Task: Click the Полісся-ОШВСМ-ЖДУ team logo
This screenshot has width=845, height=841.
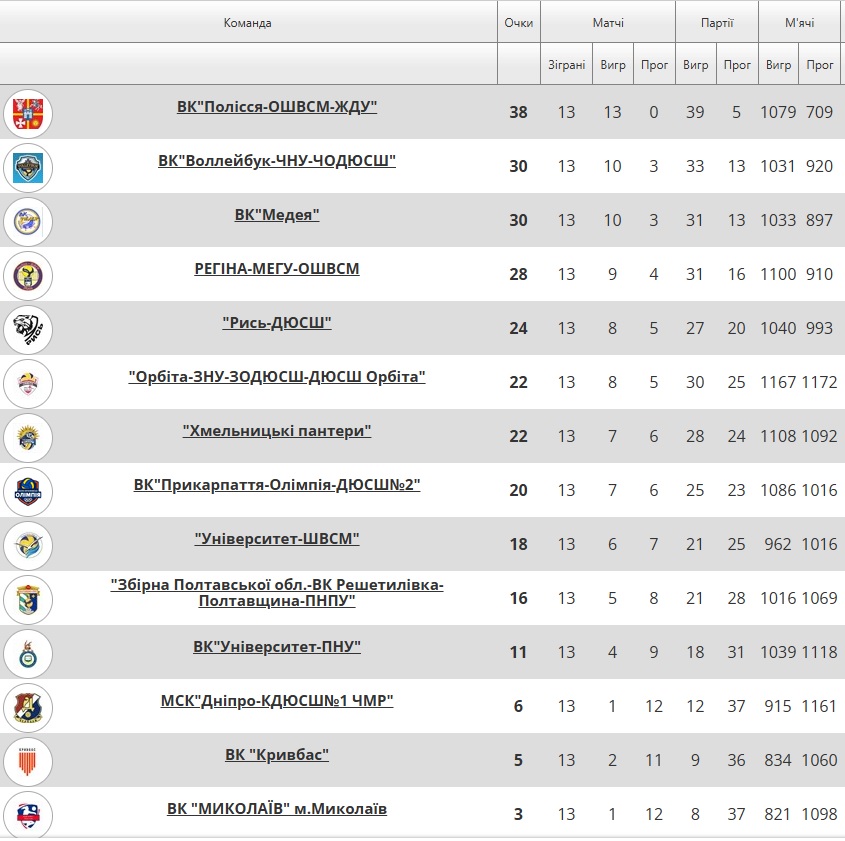Action: pyautogui.click(x=28, y=114)
